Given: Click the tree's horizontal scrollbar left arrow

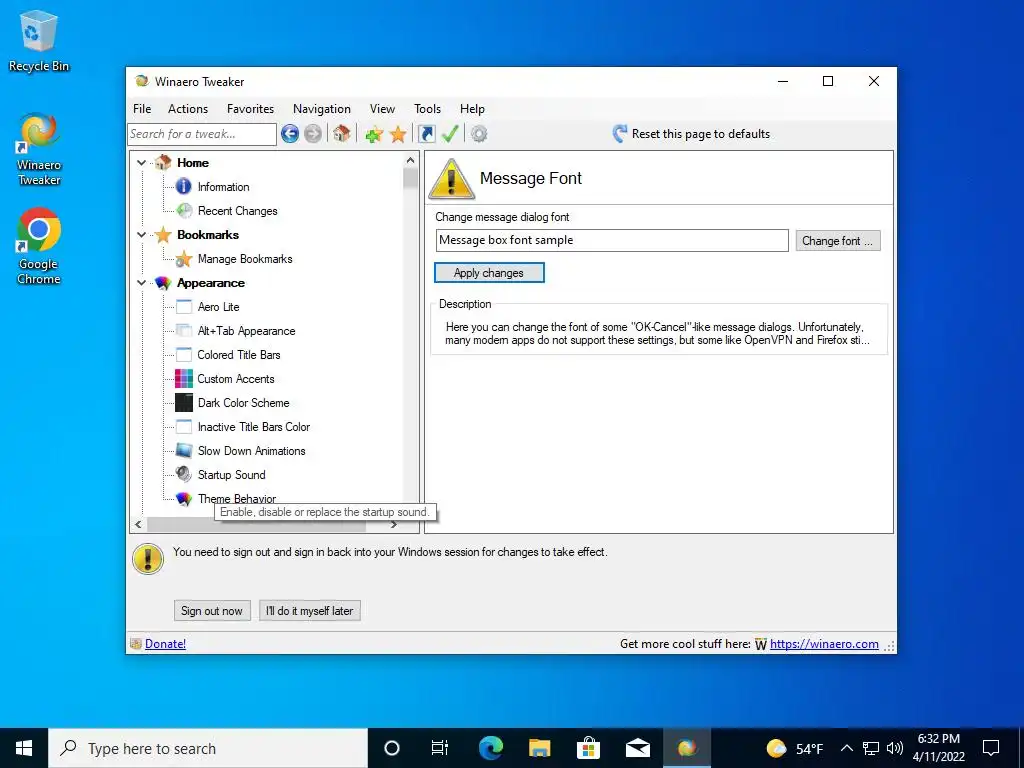Looking at the screenshot, I should 138,524.
